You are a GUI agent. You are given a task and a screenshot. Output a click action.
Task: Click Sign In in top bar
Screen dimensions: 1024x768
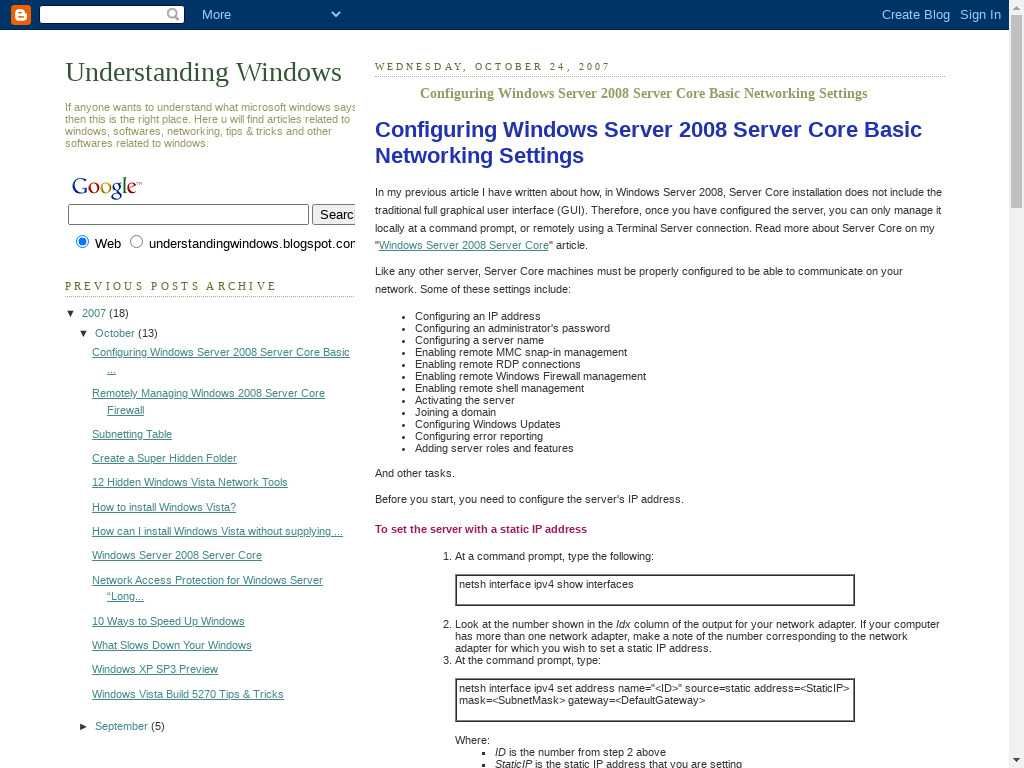click(980, 14)
